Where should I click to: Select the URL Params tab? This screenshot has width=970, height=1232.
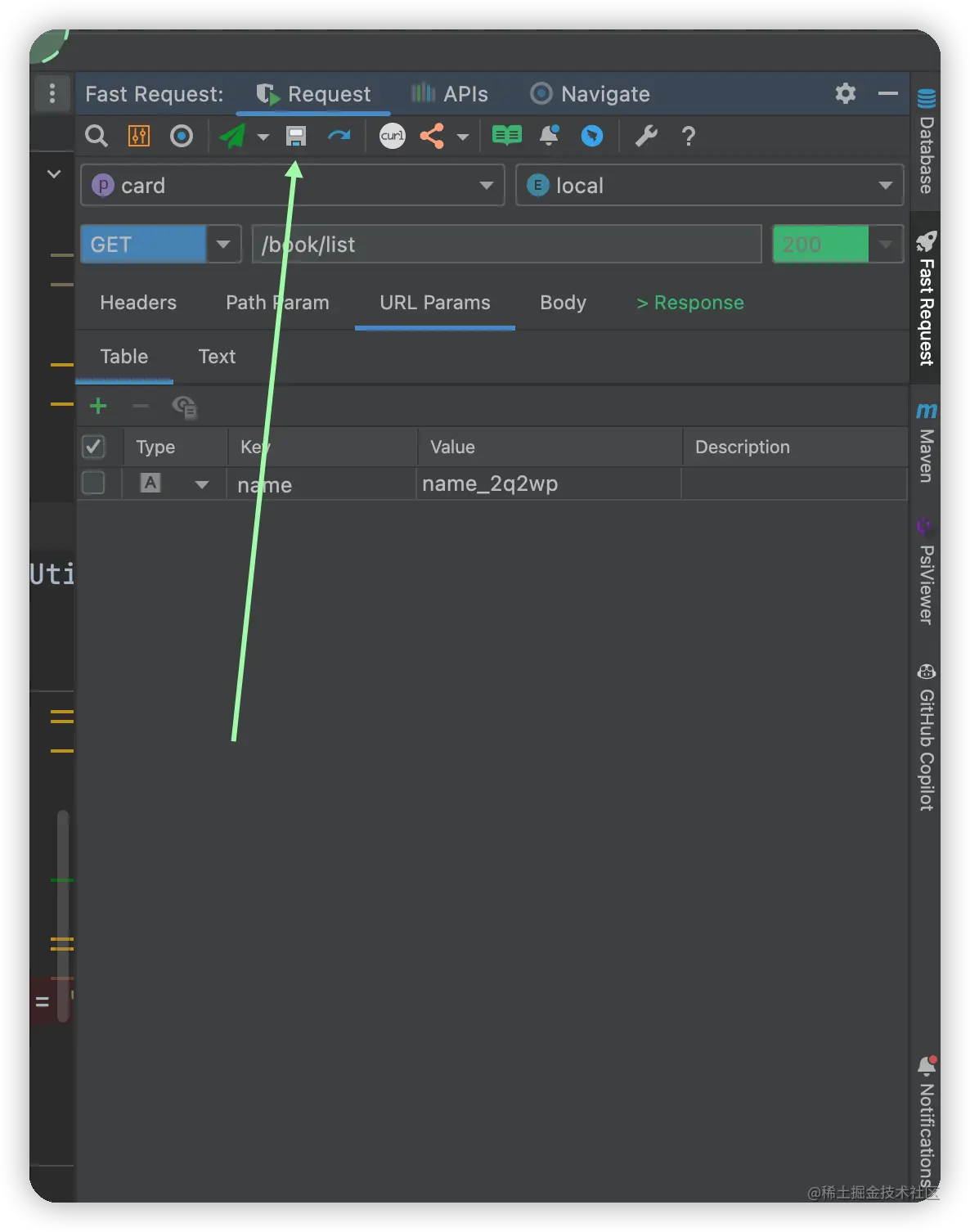[x=435, y=303]
